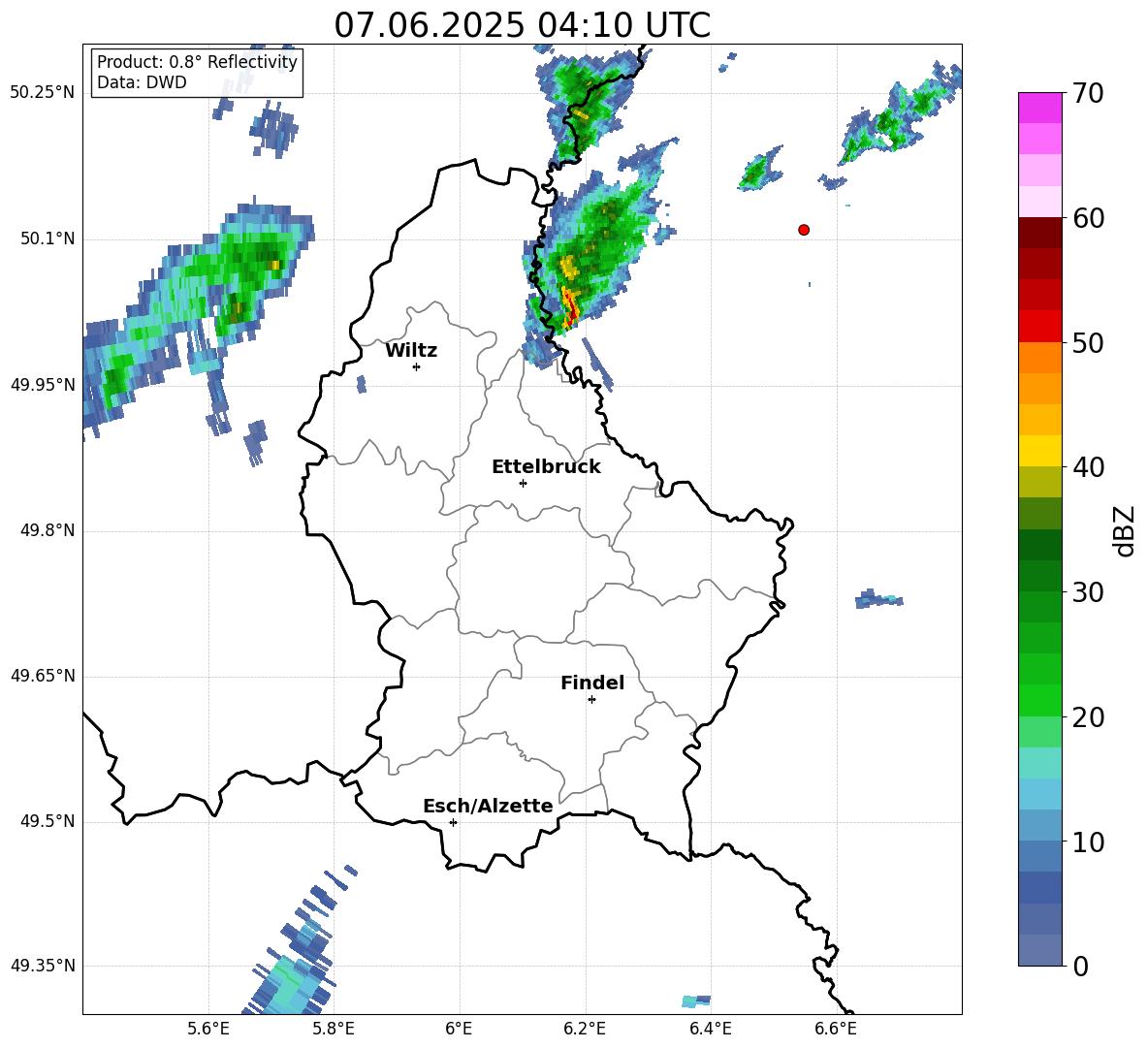Viewport: 1148px width, 1048px height.
Task: Click the Ettelbruck cross marker
Action: 523,483
